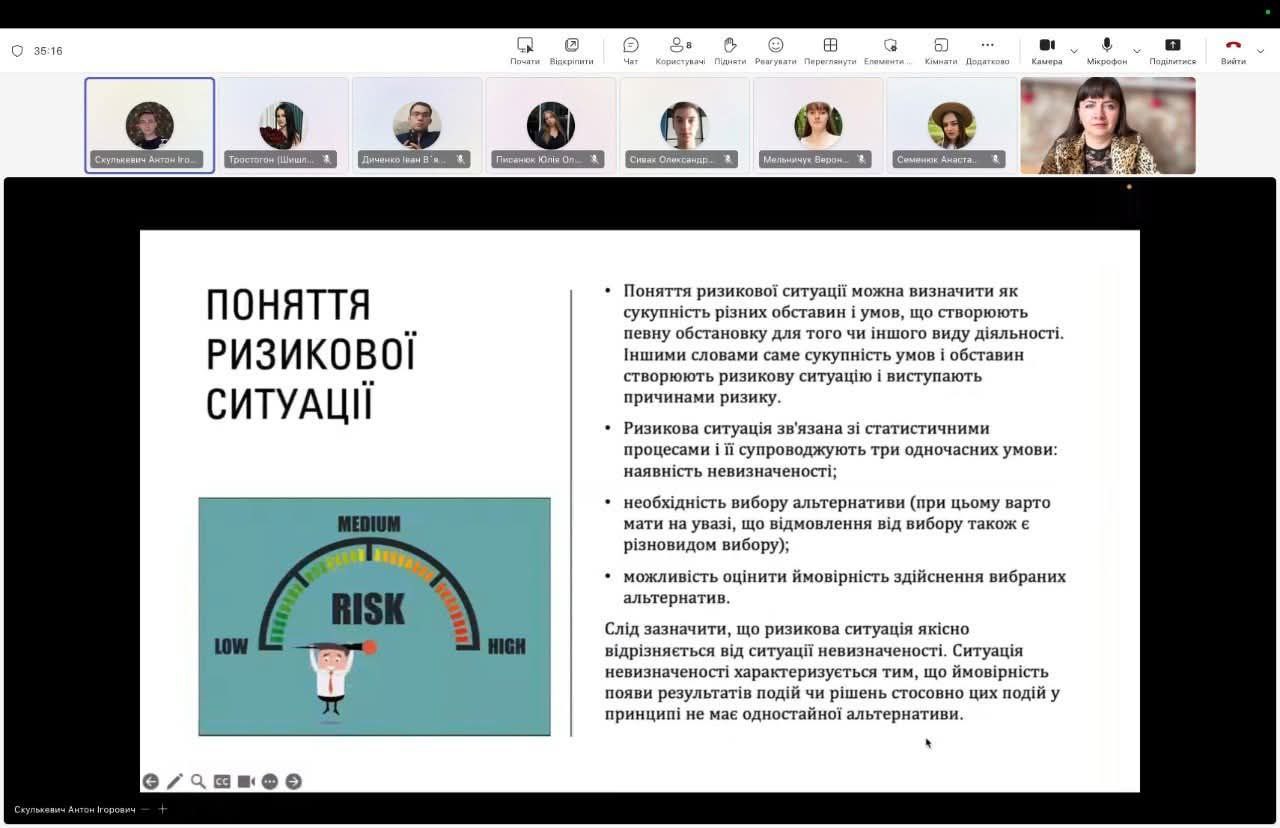Toggle the Камера camera on or off
This screenshot has width=1280, height=828.
click(x=1046, y=50)
